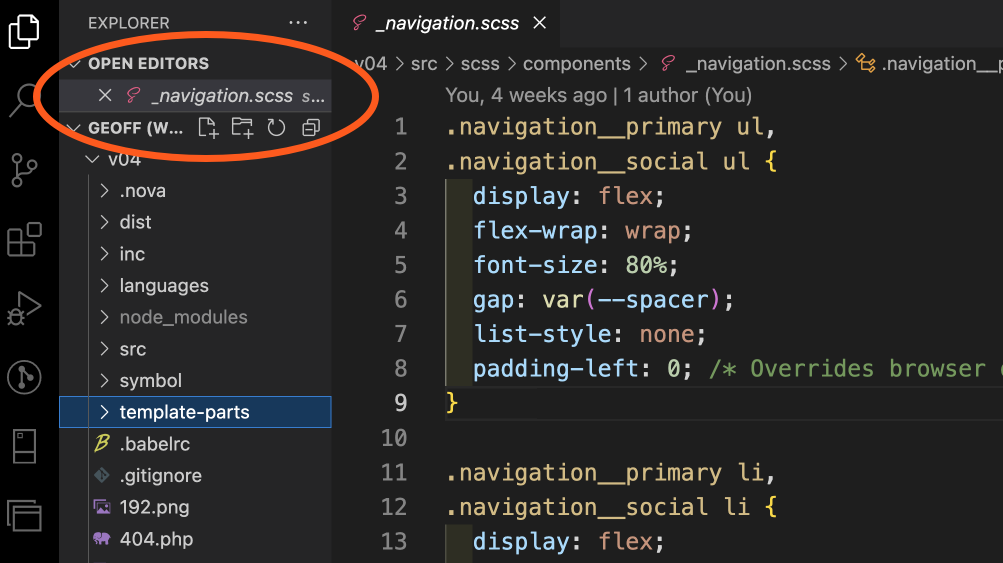Click the components breadcrumb segment
Screen dimensions: 1003x563
pyautogui.click(x=576, y=63)
